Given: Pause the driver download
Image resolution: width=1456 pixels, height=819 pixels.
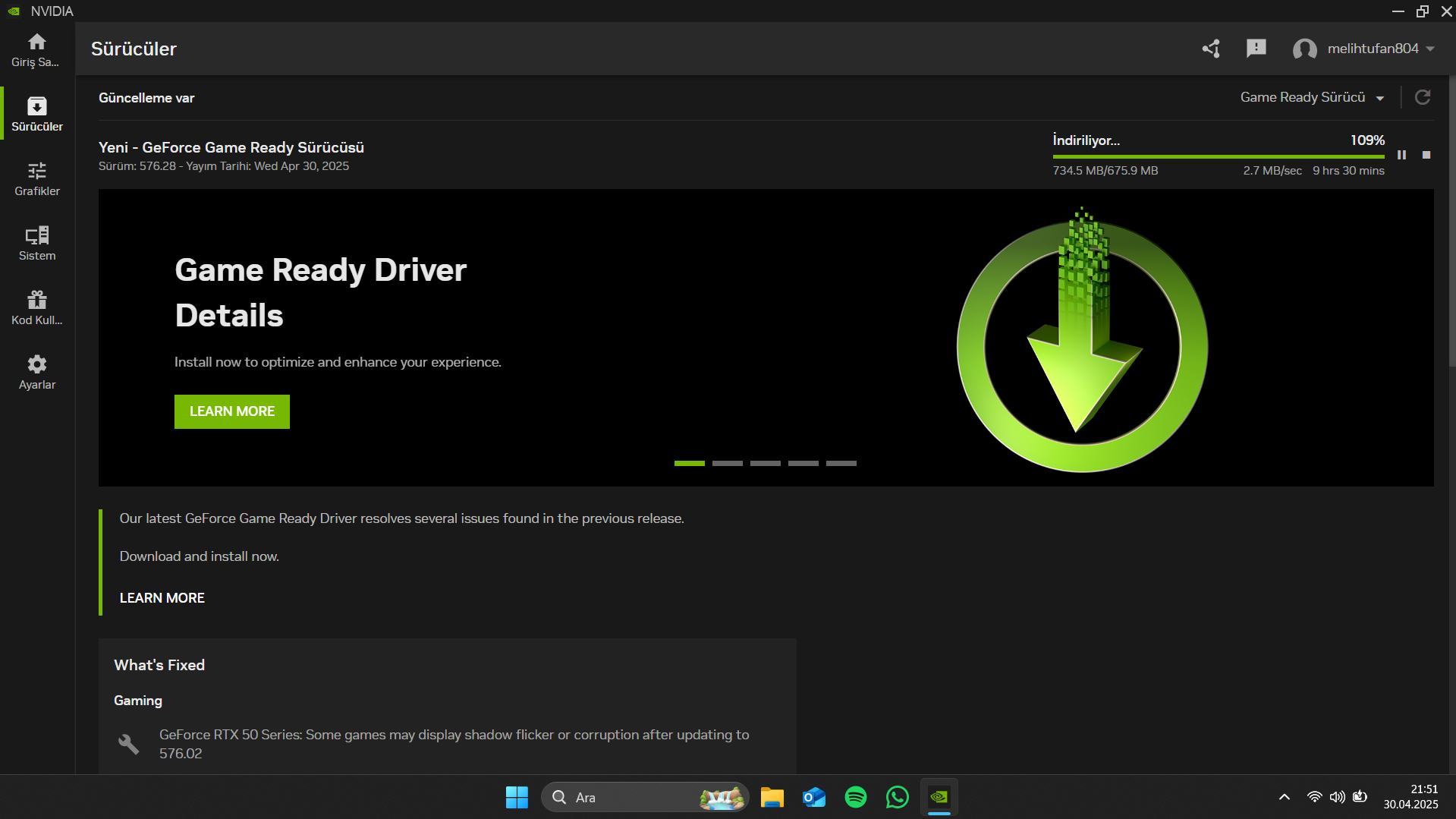Looking at the screenshot, I should point(1401,155).
